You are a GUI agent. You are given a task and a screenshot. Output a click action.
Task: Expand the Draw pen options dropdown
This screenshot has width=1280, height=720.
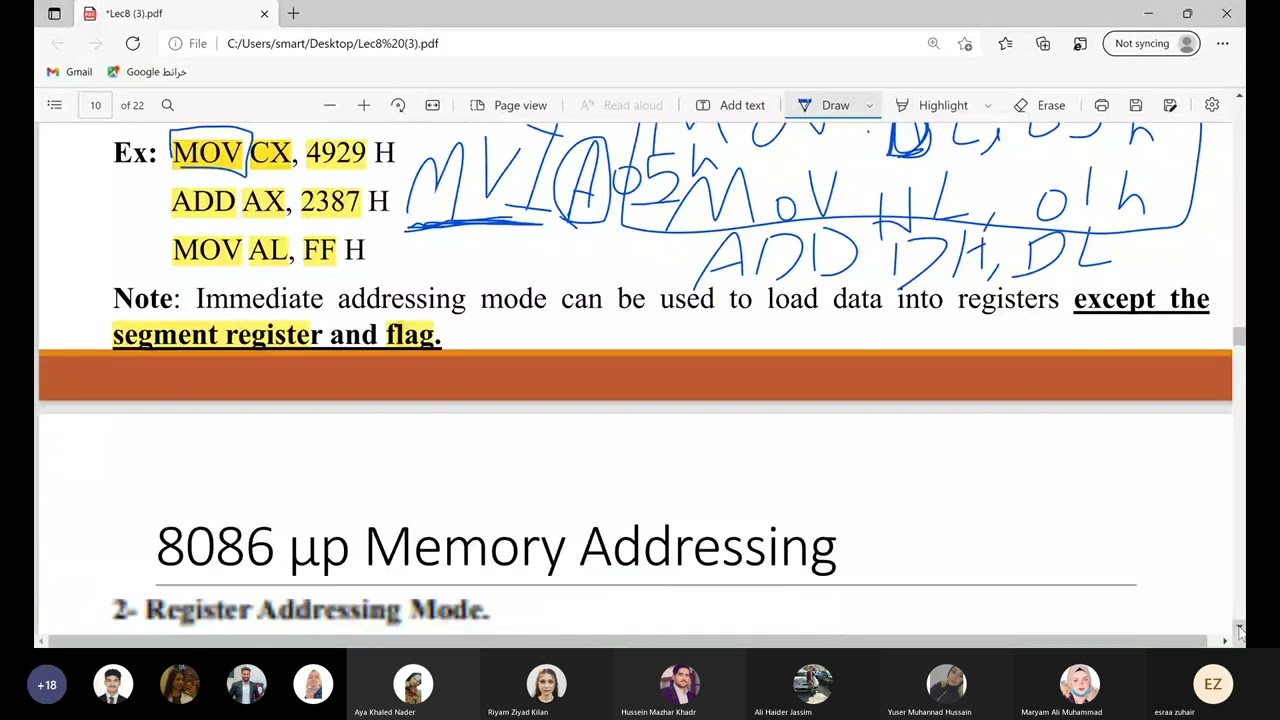point(869,105)
